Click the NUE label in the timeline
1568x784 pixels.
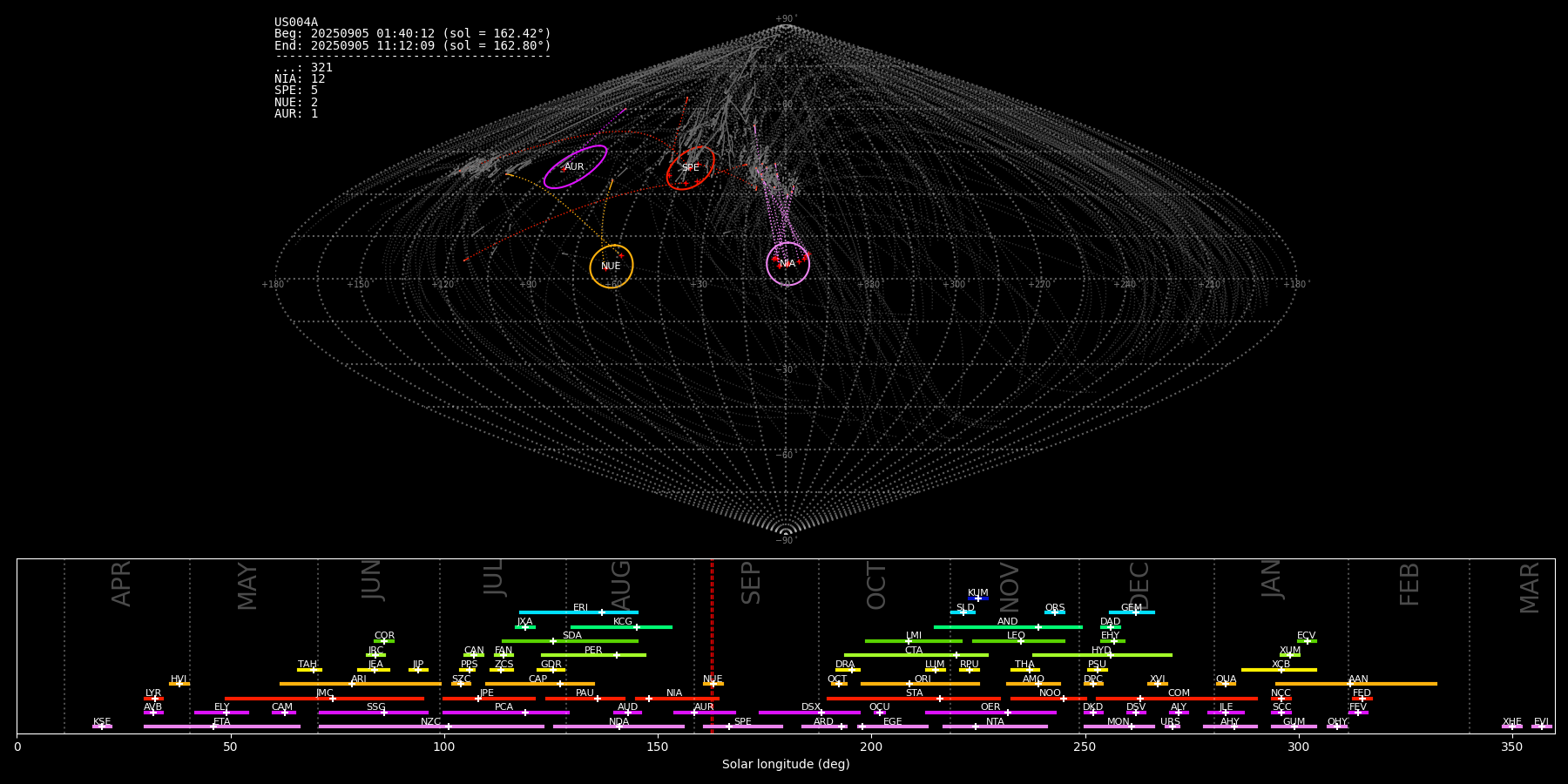(713, 679)
